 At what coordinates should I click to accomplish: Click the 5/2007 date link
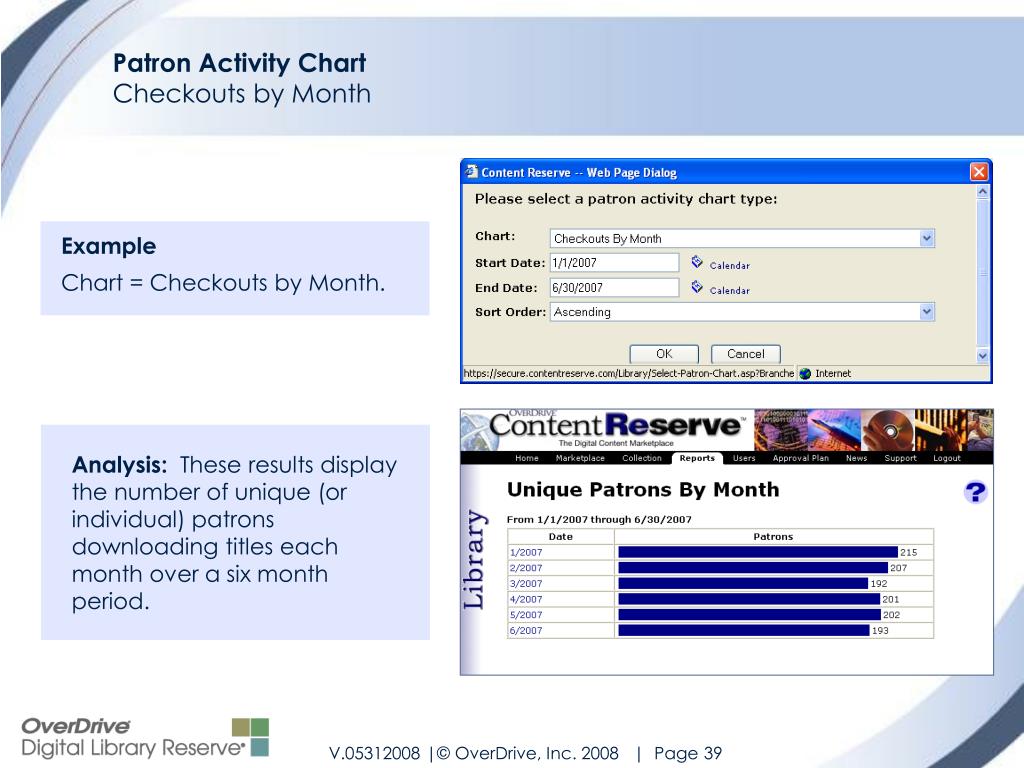tap(526, 615)
